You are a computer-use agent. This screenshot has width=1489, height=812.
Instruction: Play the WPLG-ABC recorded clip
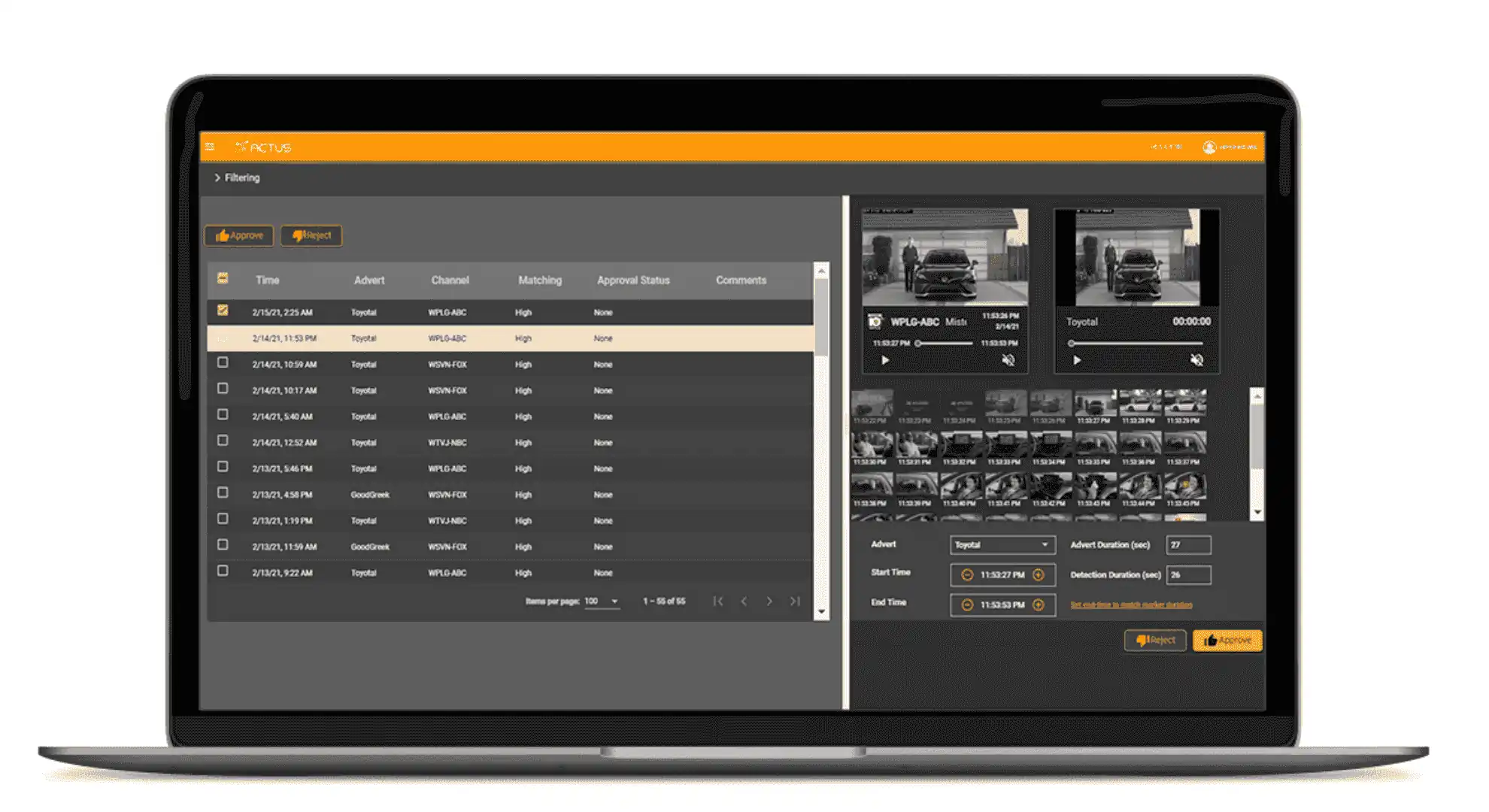point(885,360)
